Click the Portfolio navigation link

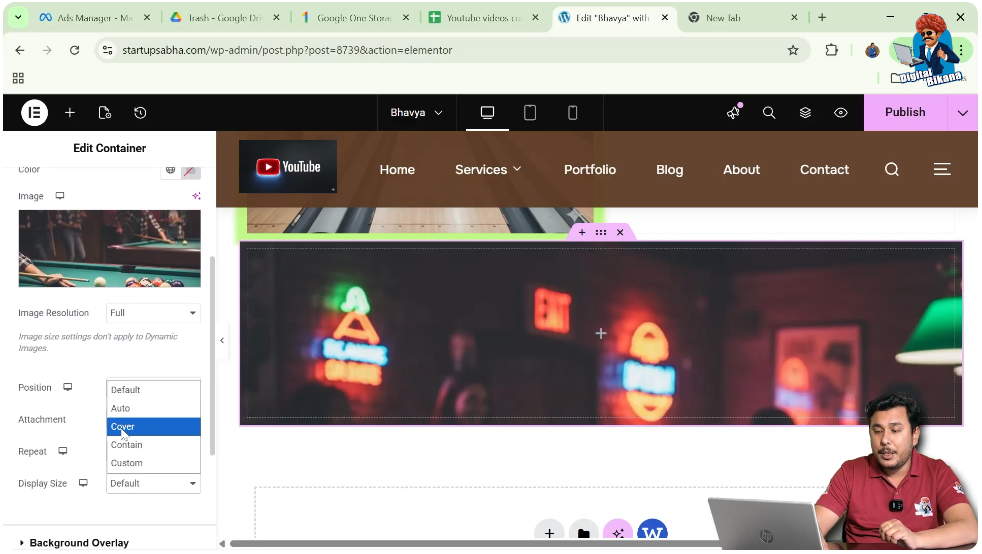(589, 170)
